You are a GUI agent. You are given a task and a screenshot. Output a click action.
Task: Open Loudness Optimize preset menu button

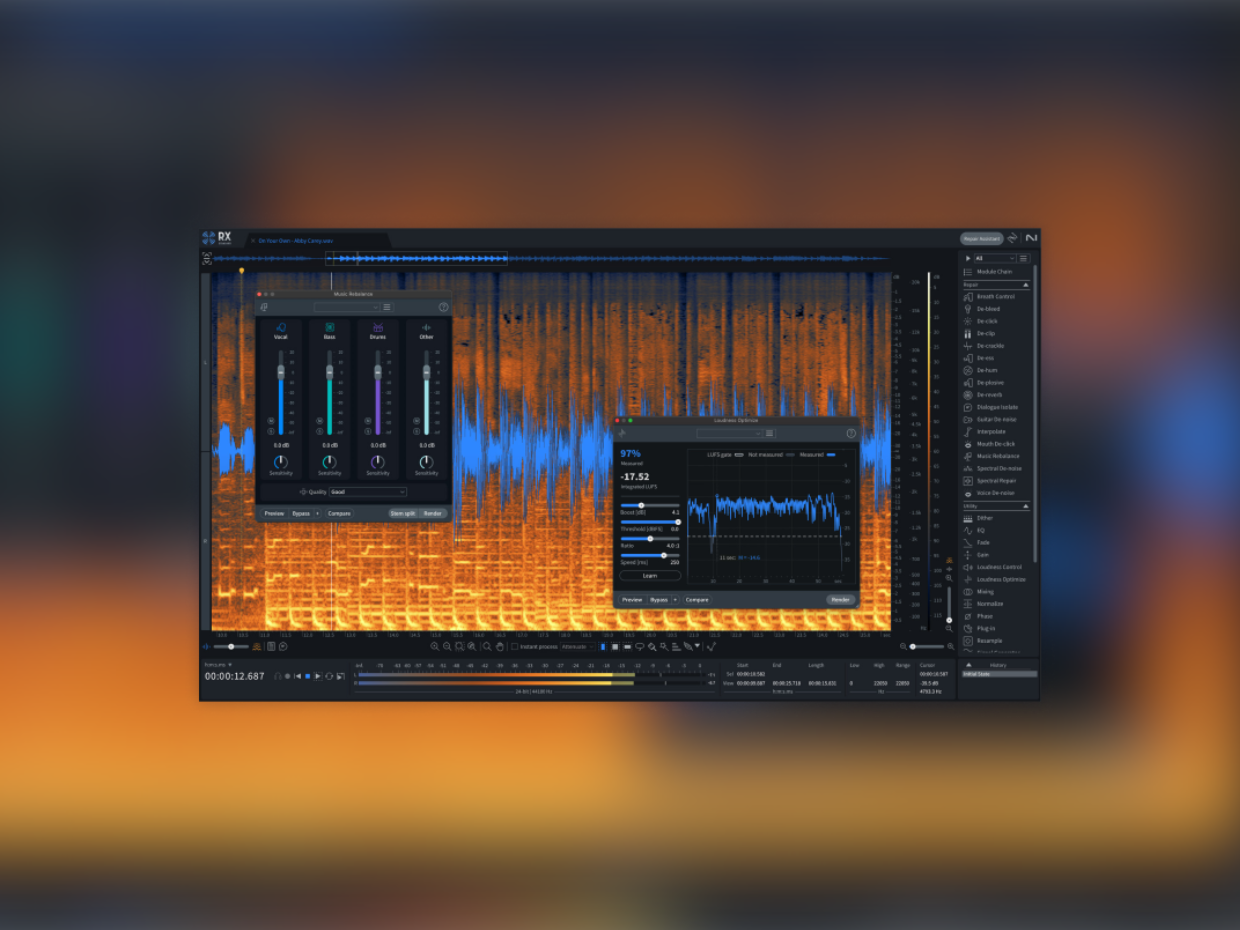(x=770, y=433)
